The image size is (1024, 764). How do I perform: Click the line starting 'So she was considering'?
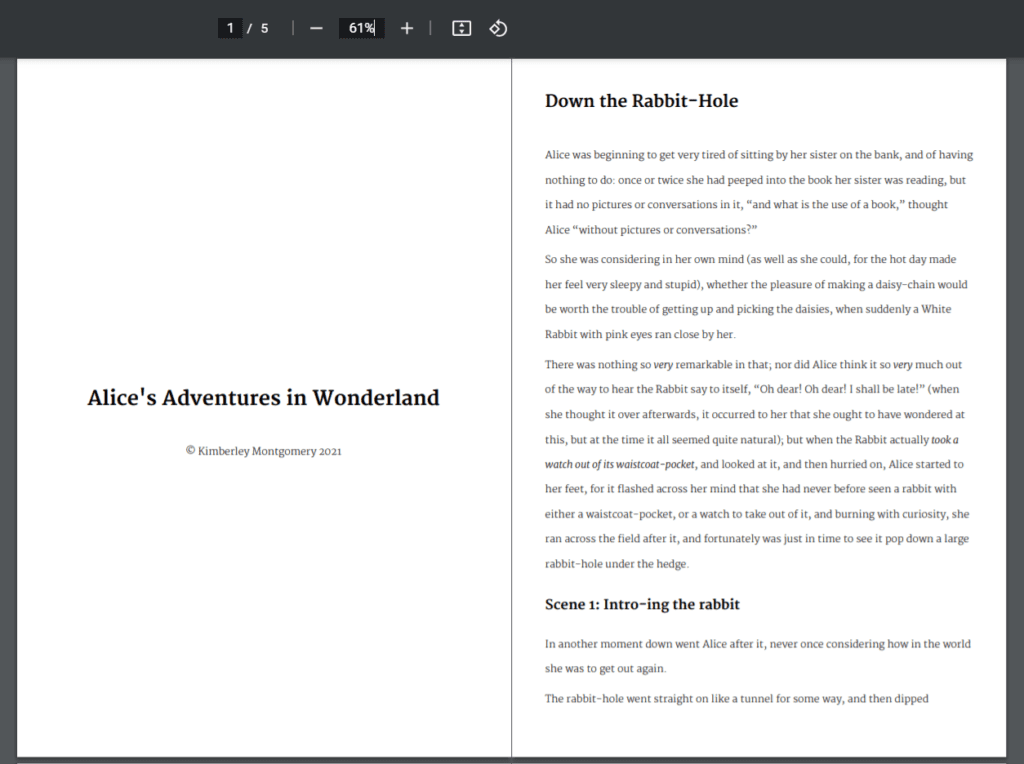(x=750, y=259)
